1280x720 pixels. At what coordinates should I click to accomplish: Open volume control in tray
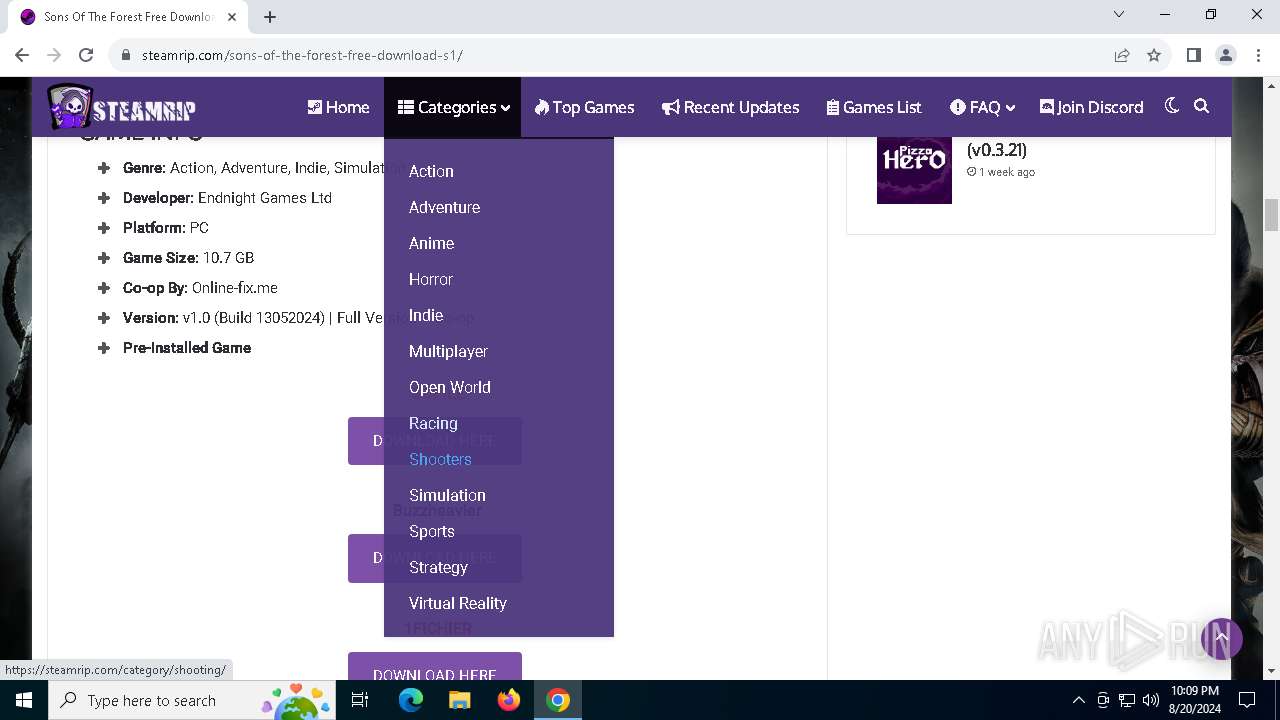point(1151,700)
